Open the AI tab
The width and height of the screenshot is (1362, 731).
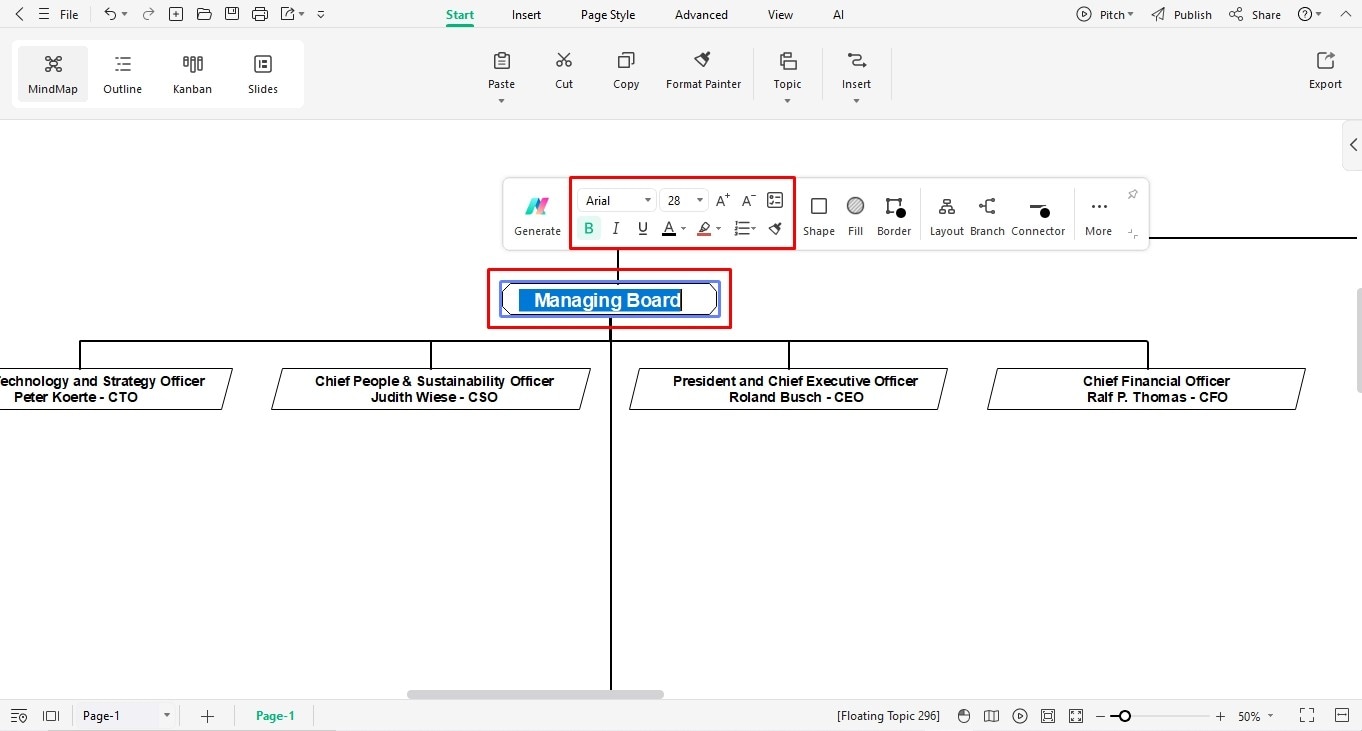pyautogui.click(x=838, y=15)
